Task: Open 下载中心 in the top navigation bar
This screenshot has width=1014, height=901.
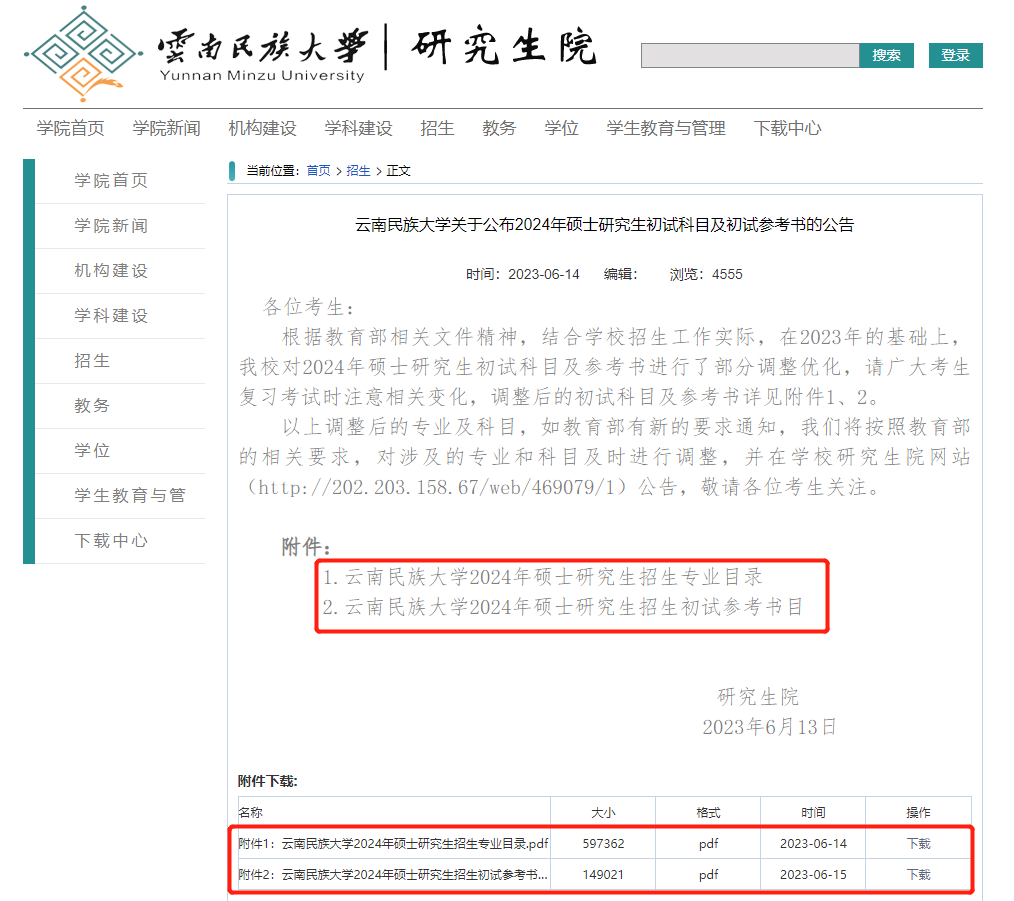Action: point(787,128)
